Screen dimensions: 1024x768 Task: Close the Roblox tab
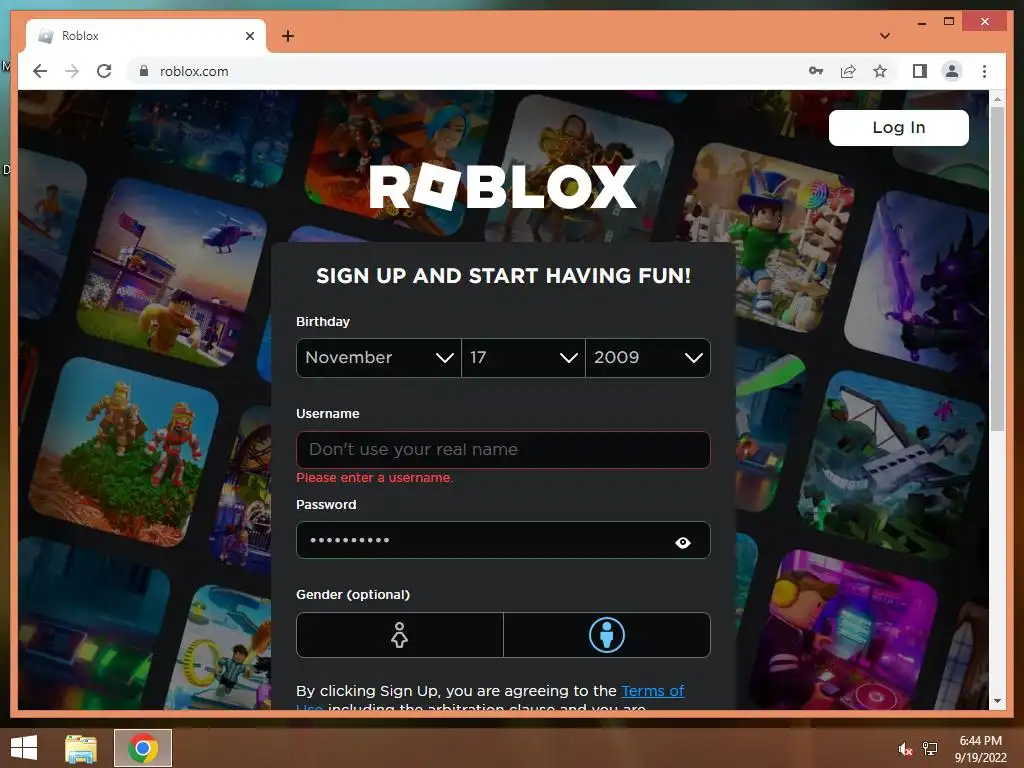(x=249, y=36)
